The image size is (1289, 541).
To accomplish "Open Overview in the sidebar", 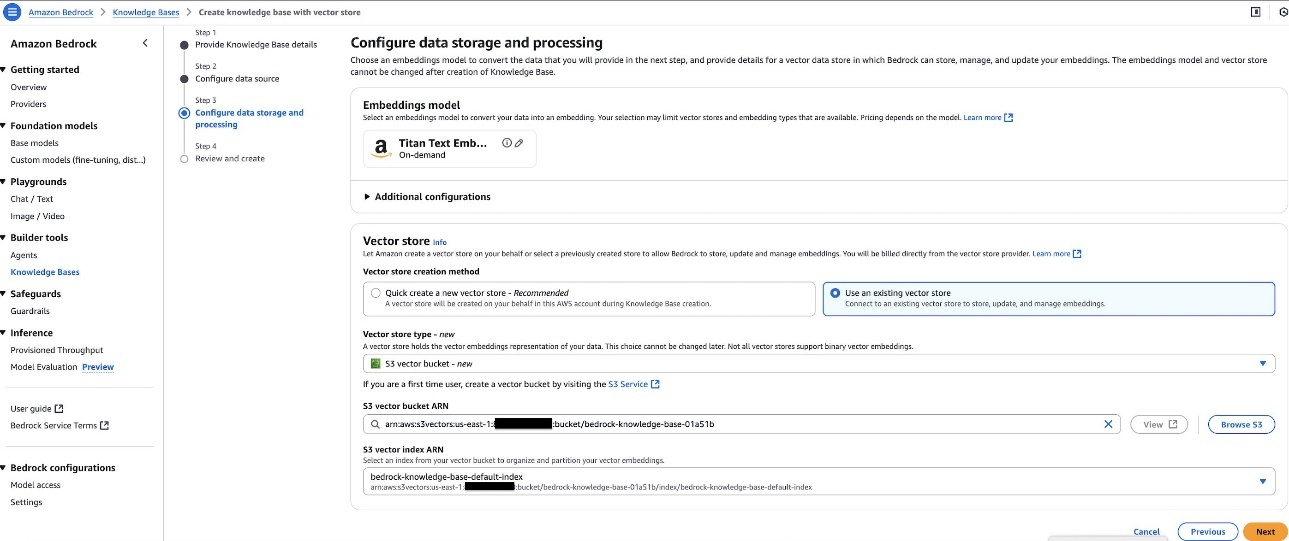I will click(28, 88).
